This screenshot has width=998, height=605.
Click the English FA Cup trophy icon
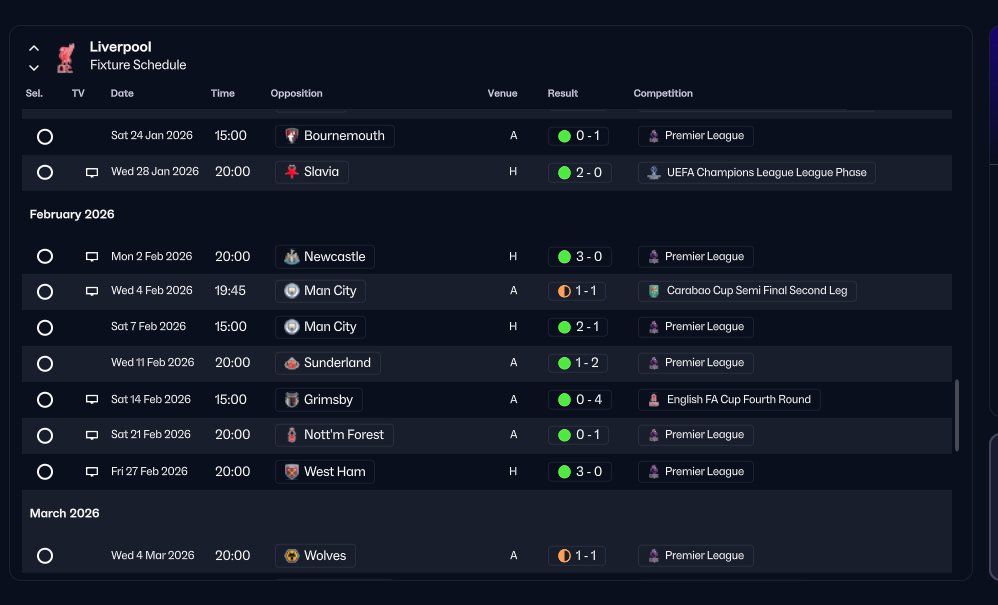(654, 400)
